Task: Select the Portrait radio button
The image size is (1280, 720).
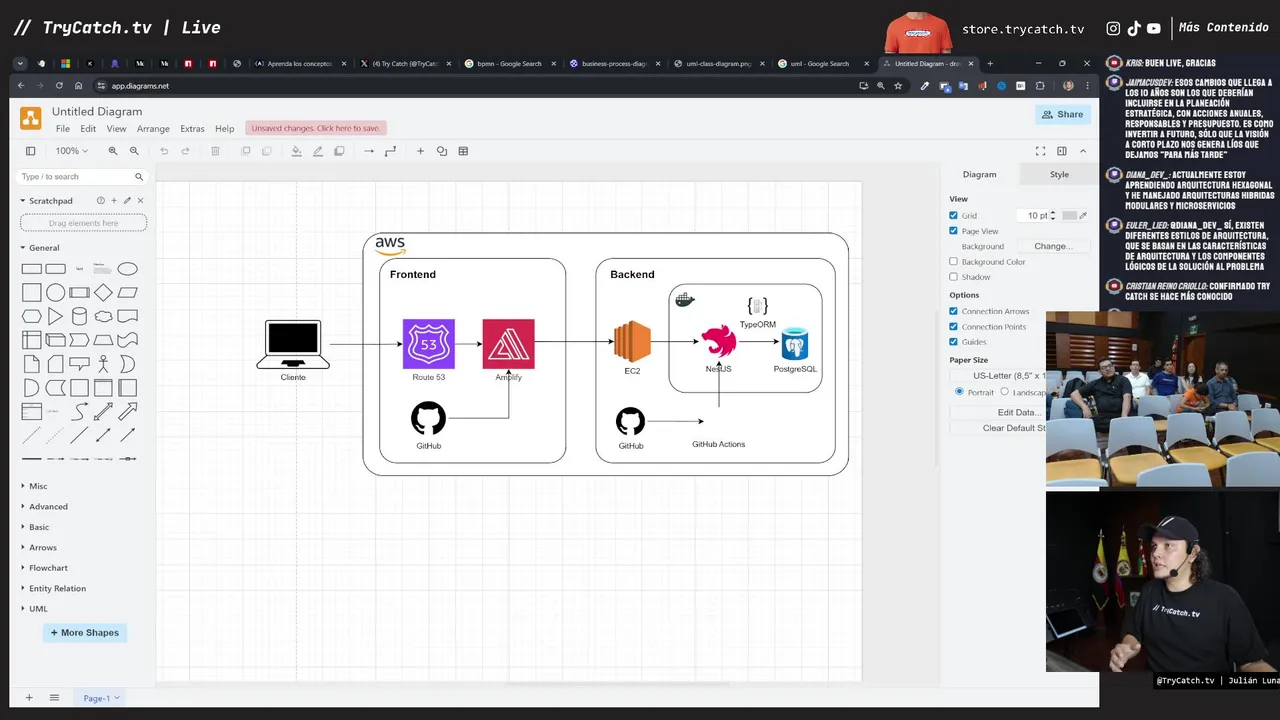Action: coord(959,392)
